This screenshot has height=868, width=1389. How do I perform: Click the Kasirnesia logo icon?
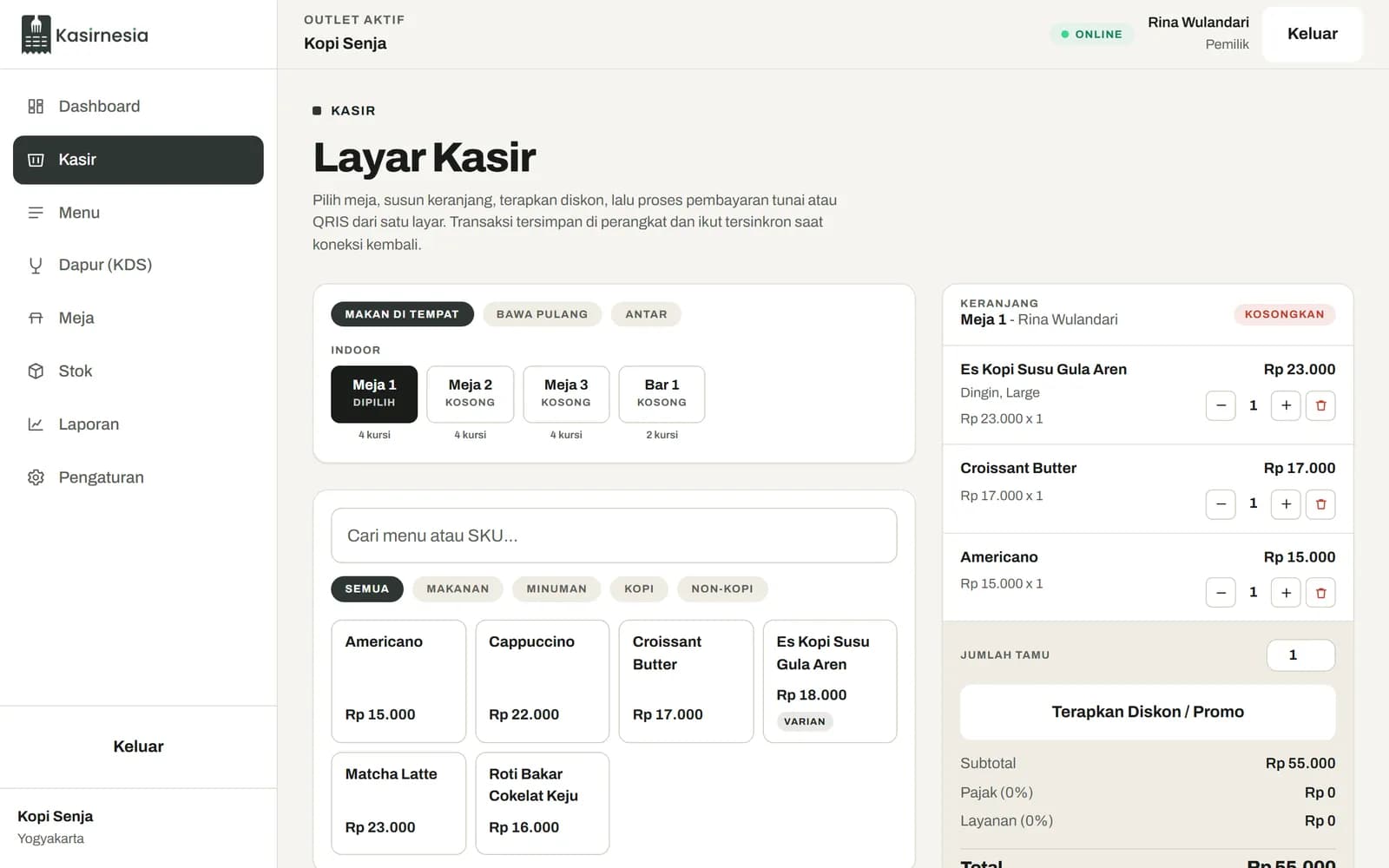tap(36, 35)
